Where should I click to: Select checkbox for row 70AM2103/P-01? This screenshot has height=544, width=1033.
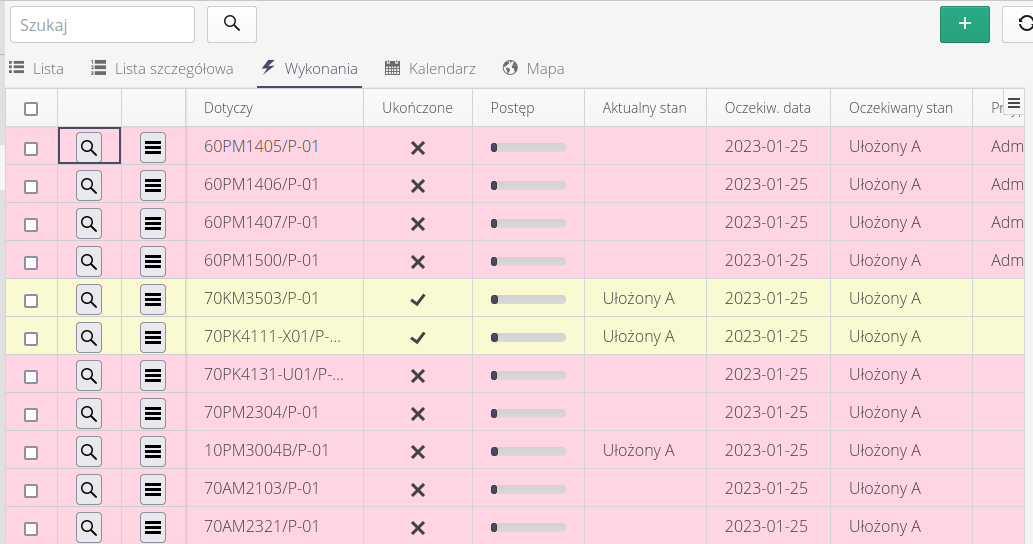pyautogui.click(x=31, y=490)
